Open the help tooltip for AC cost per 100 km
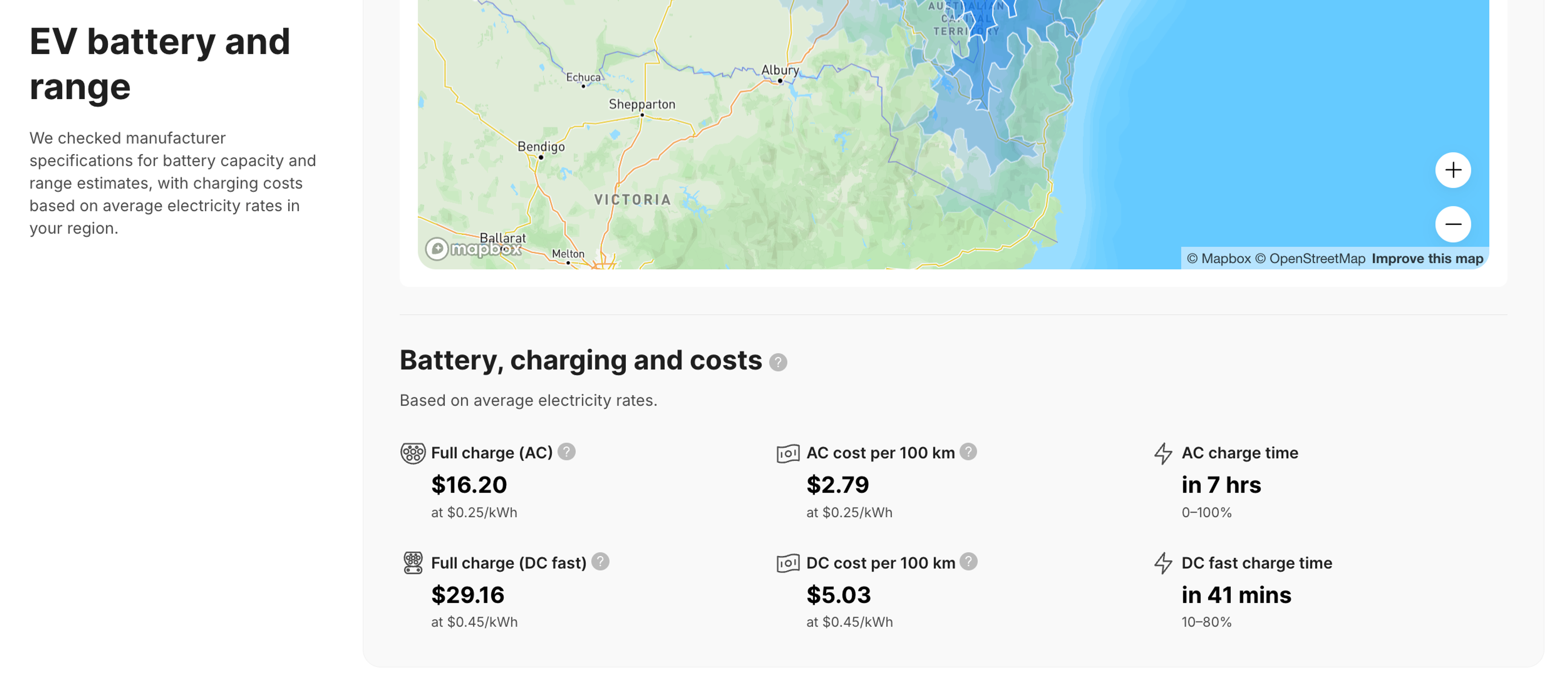1568x691 pixels. 968,451
